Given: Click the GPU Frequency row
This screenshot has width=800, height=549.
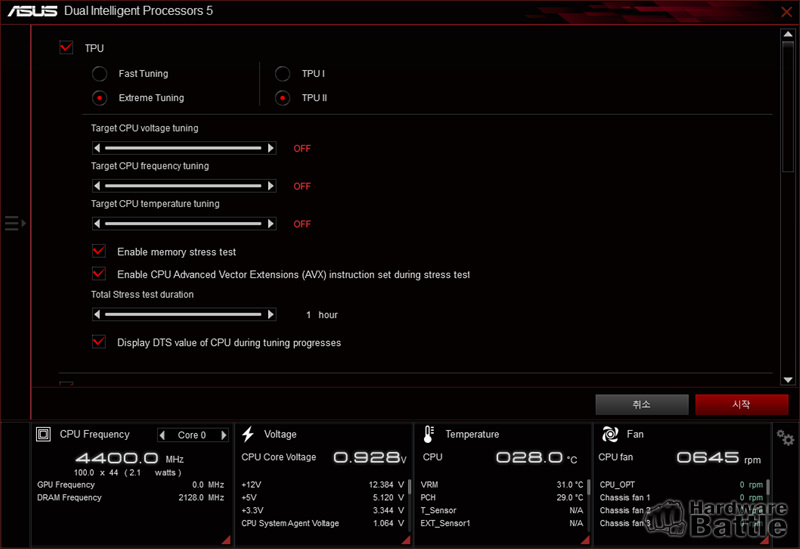Looking at the screenshot, I should (131, 485).
